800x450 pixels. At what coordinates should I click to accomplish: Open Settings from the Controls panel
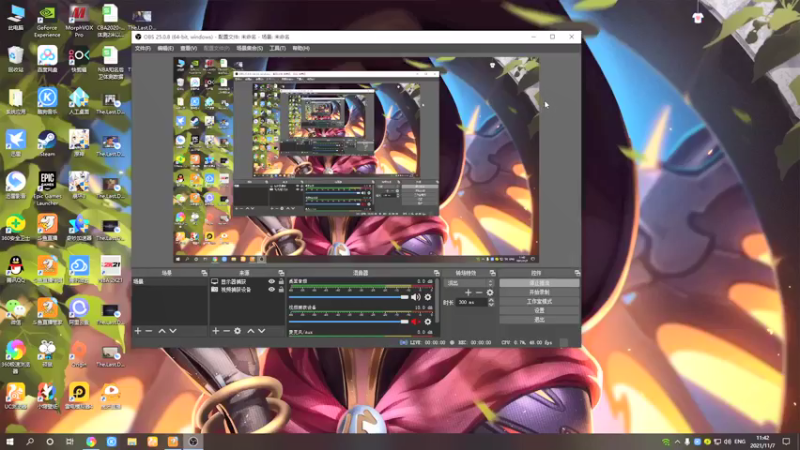pyautogui.click(x=539, y=310)
